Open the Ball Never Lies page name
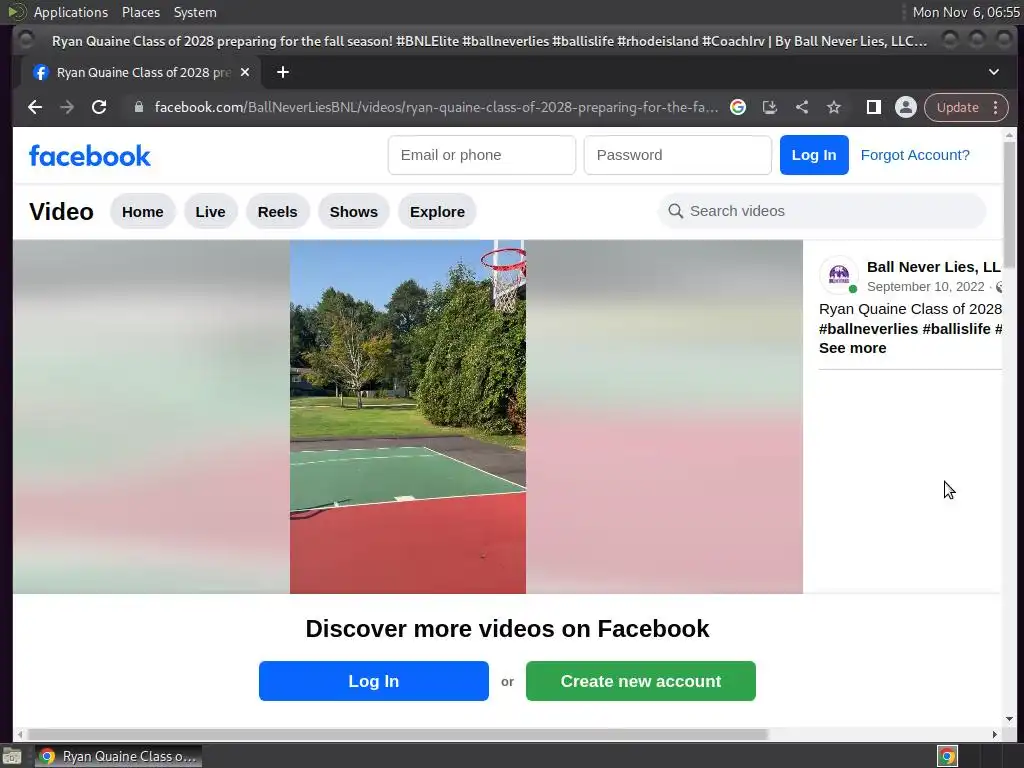This screenshot has width=1024, height=768. tap(933, 266)
